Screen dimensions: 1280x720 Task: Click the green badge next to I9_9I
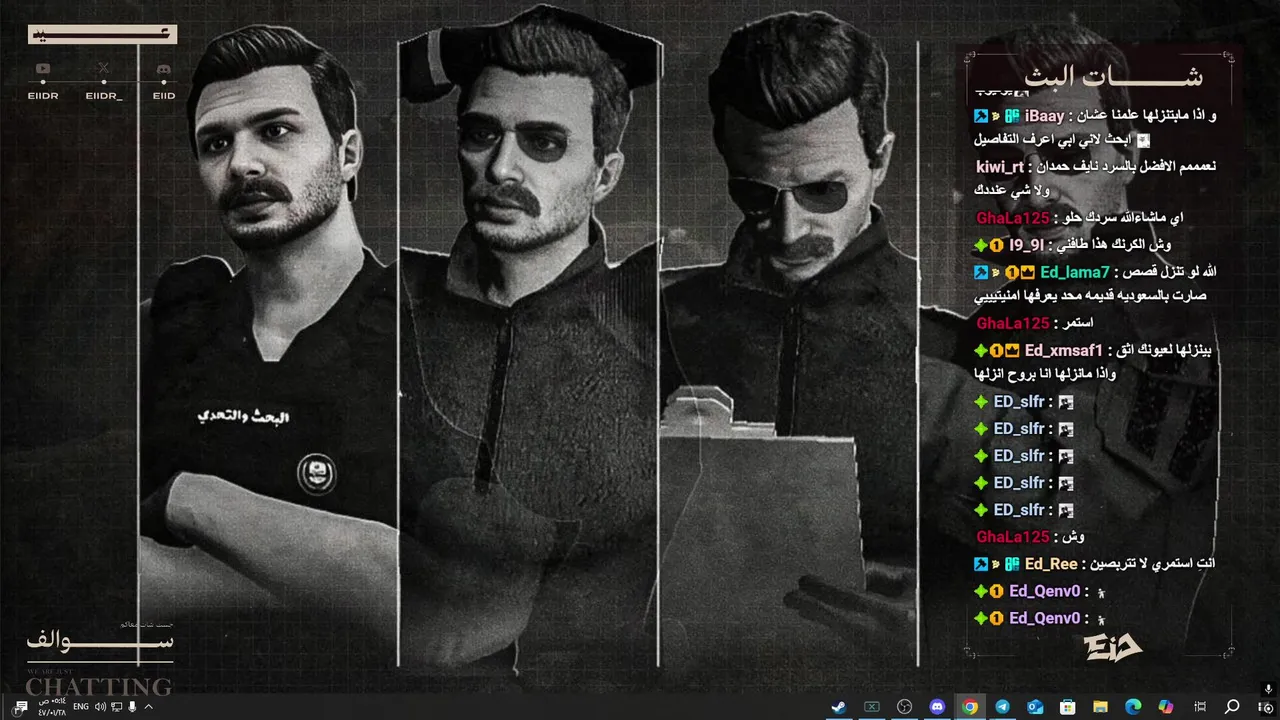[x=981, y=245]
